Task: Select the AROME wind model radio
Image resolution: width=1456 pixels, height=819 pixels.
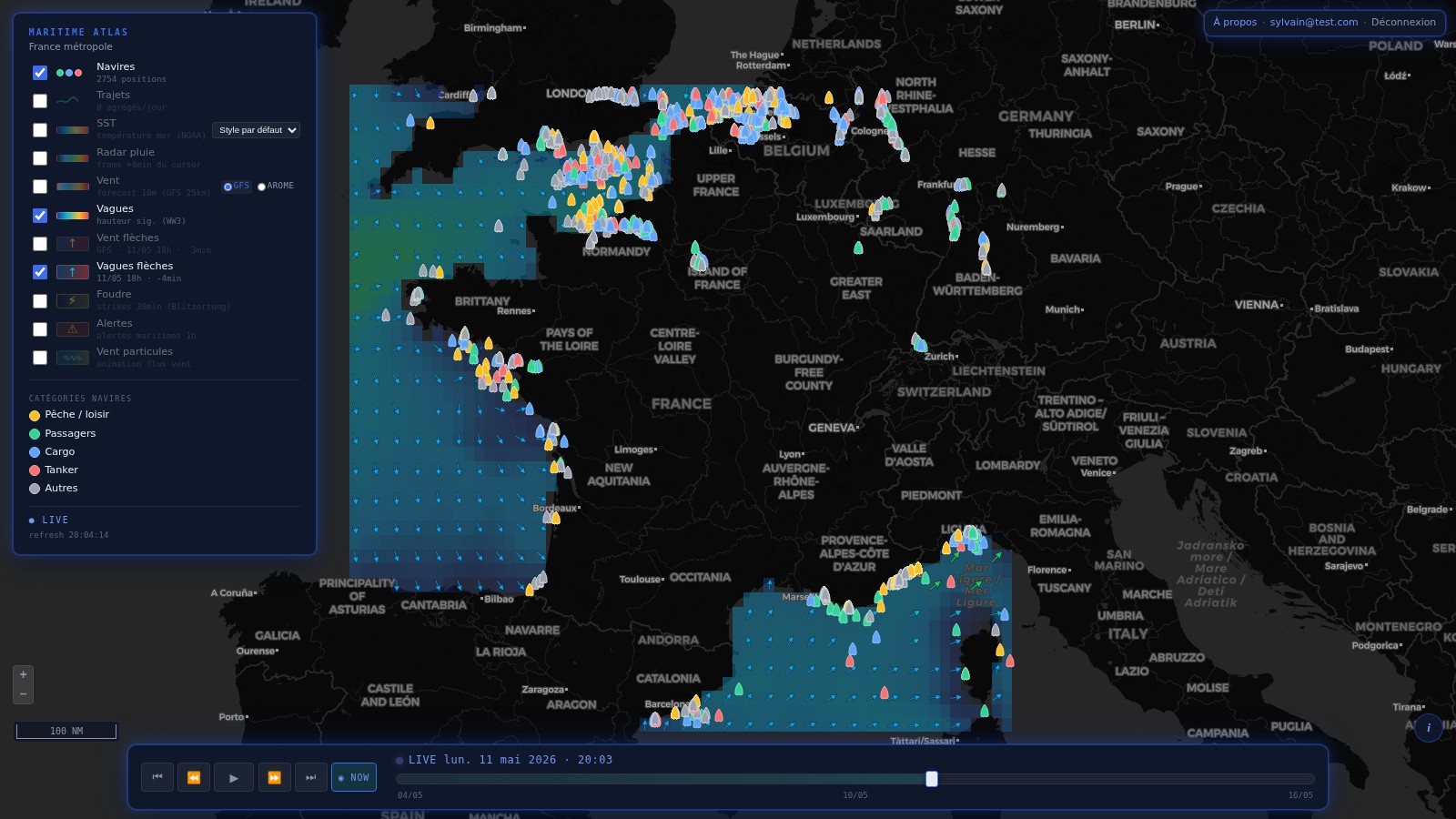Action: (261, 187)
